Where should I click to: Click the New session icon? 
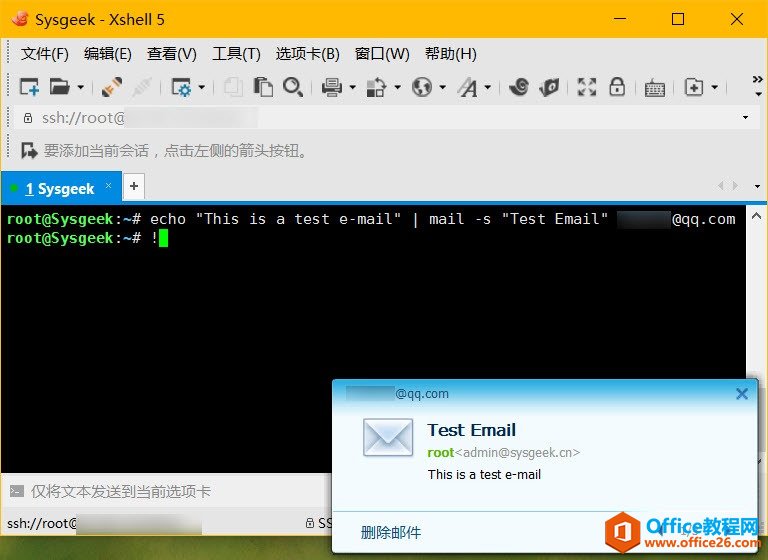pyautogui.click(x=29, y=87)
